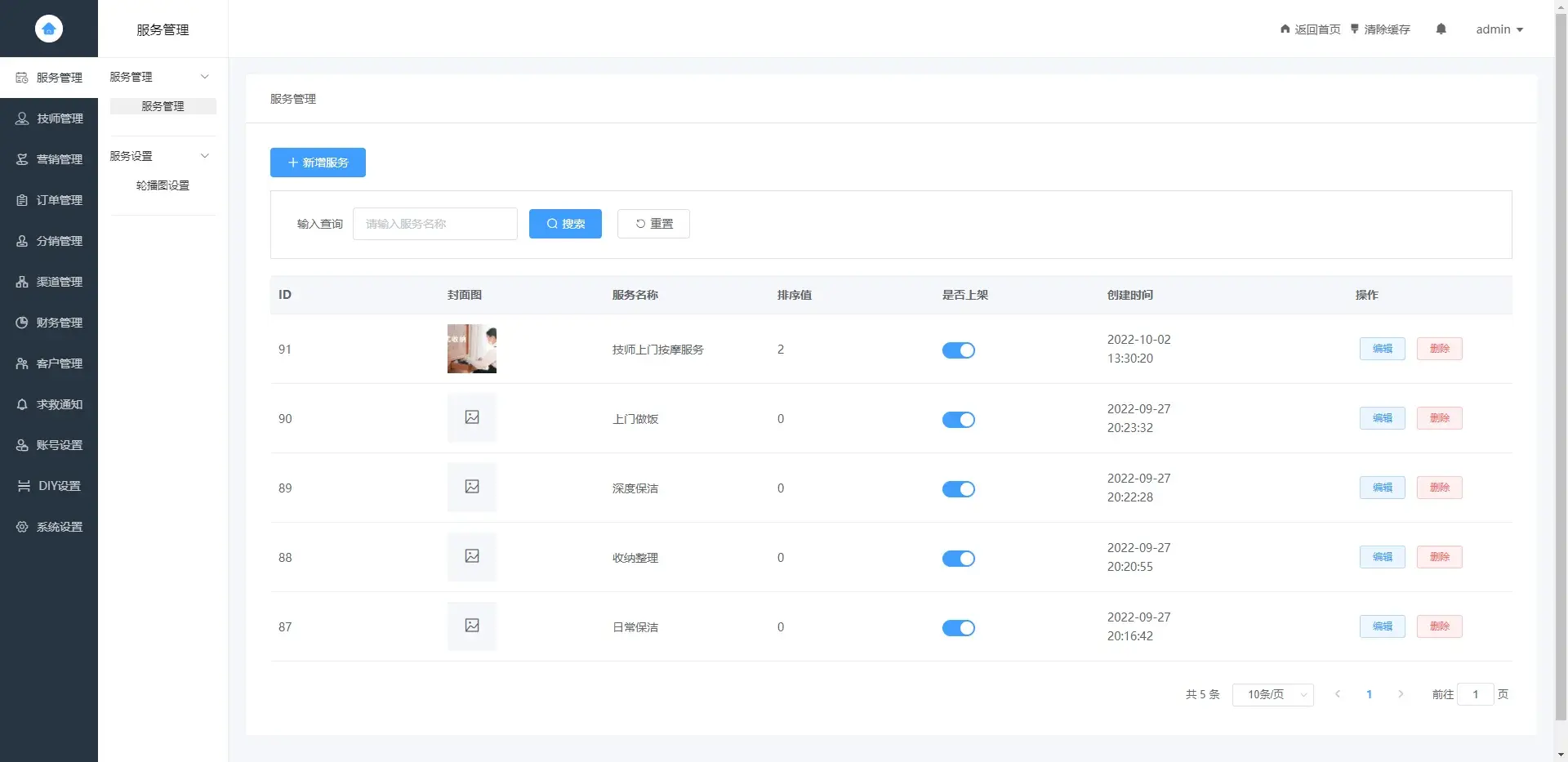Viewport: 1568px width, 762px height.
Task: Toggle 是否上架 switch for 技师上门按摩服务
Action: pyautogui.click(x=959, y=350)
